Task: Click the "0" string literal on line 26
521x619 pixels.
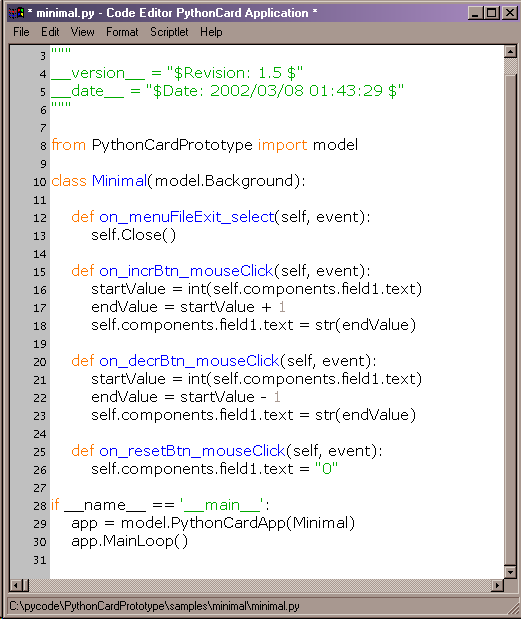Action: click(326, 469)
